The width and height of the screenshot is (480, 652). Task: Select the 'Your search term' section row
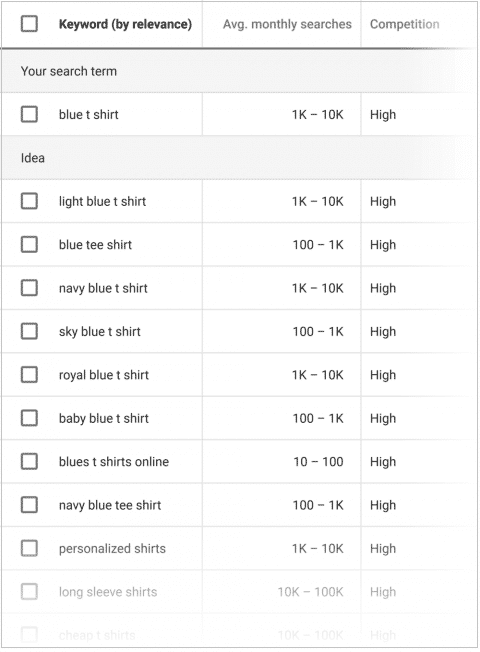tap(239, 71)
